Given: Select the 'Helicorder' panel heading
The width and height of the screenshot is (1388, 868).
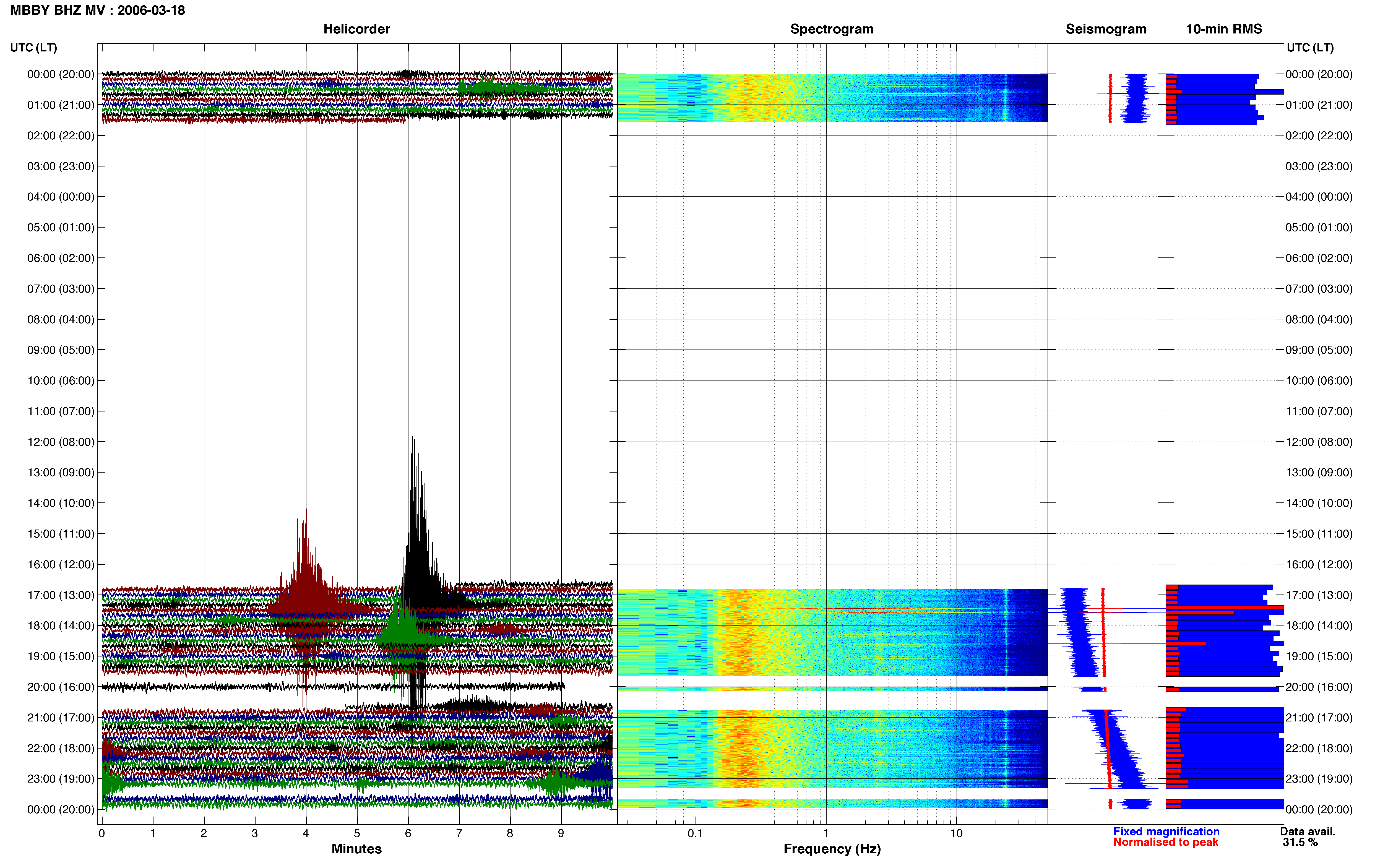Looking at the screenshot, I should coord(356,29).
